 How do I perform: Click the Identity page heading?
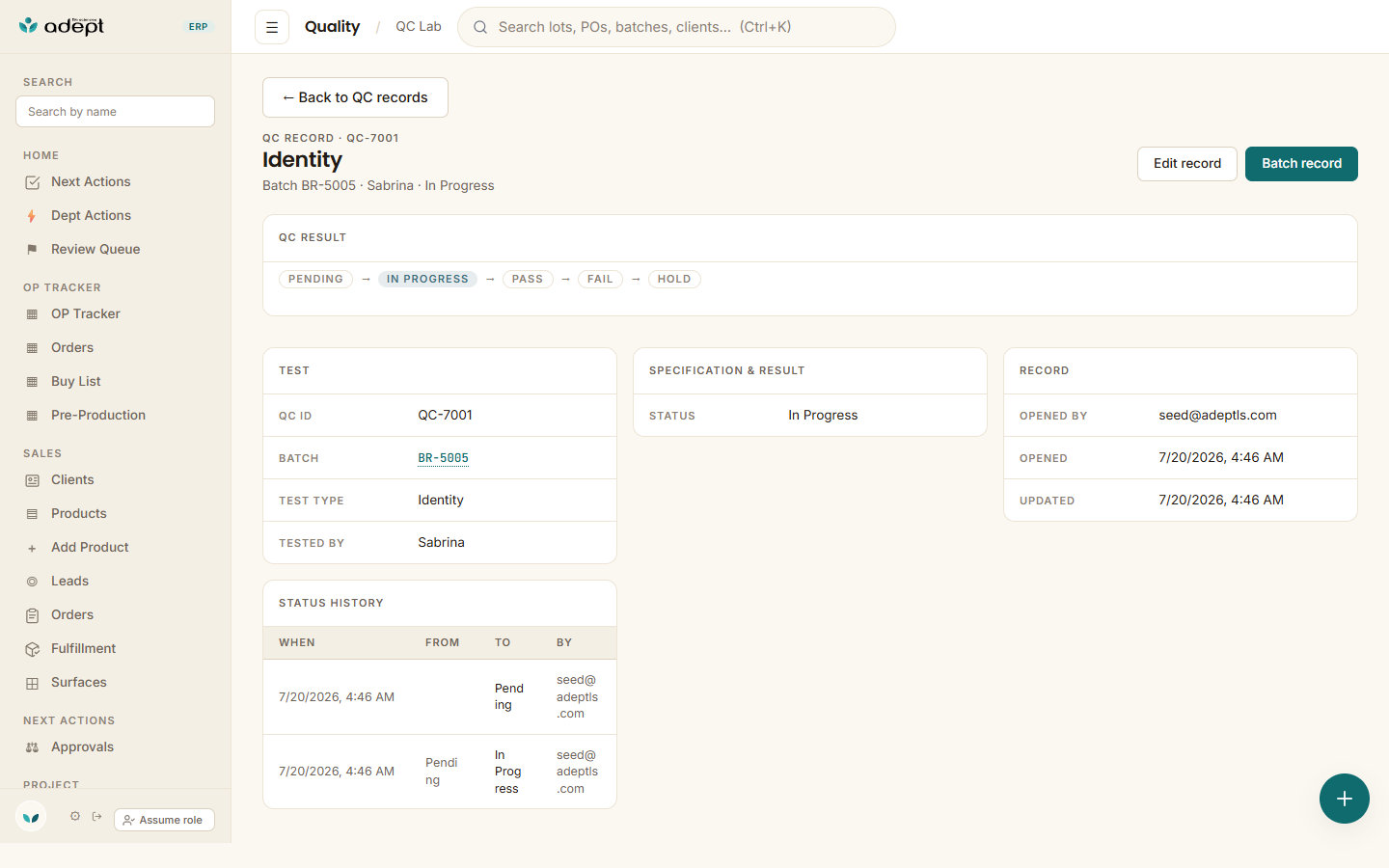pos(302,160)
